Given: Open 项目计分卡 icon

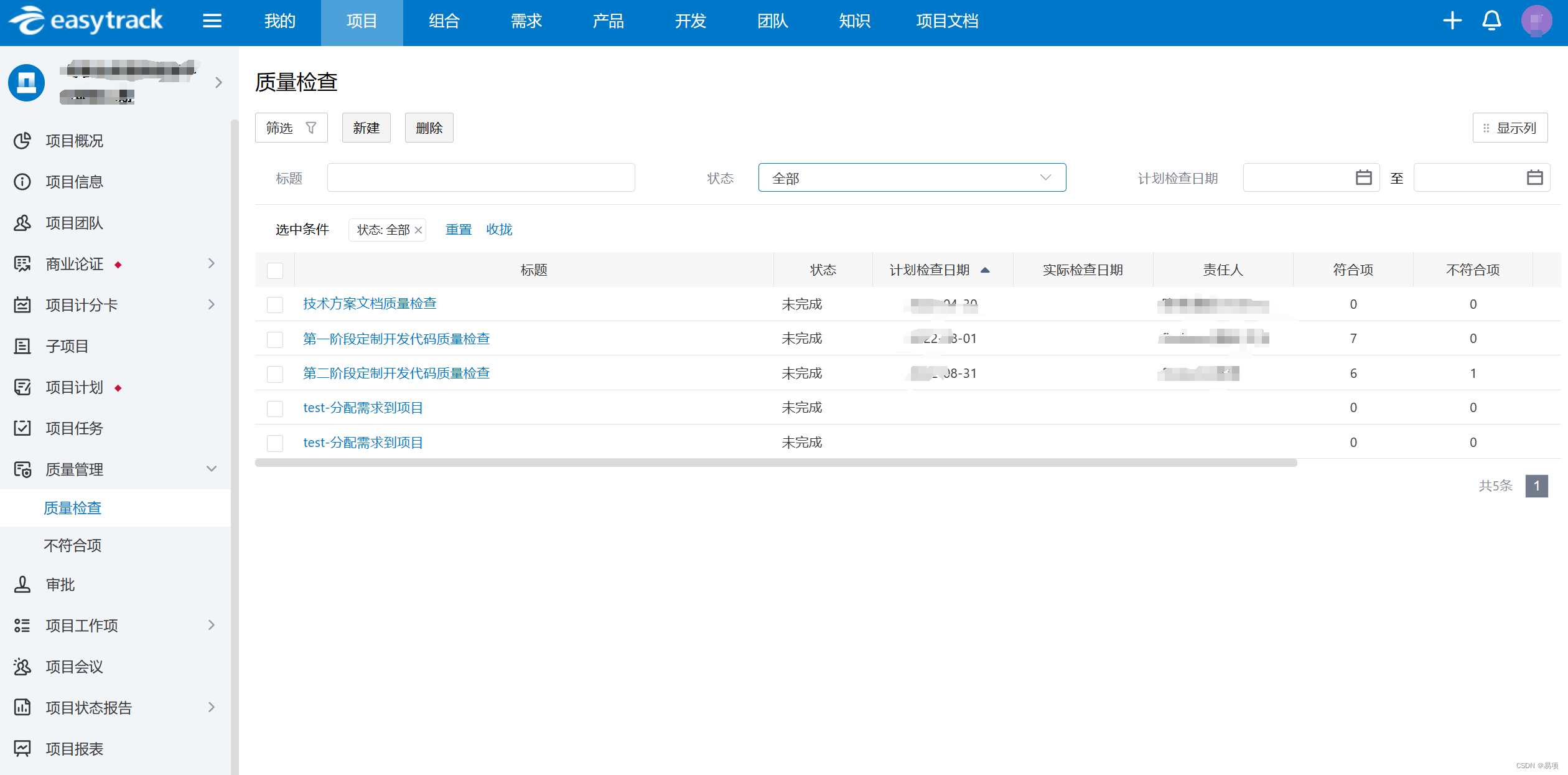Looking at the screenshot, I should [22, 305].
